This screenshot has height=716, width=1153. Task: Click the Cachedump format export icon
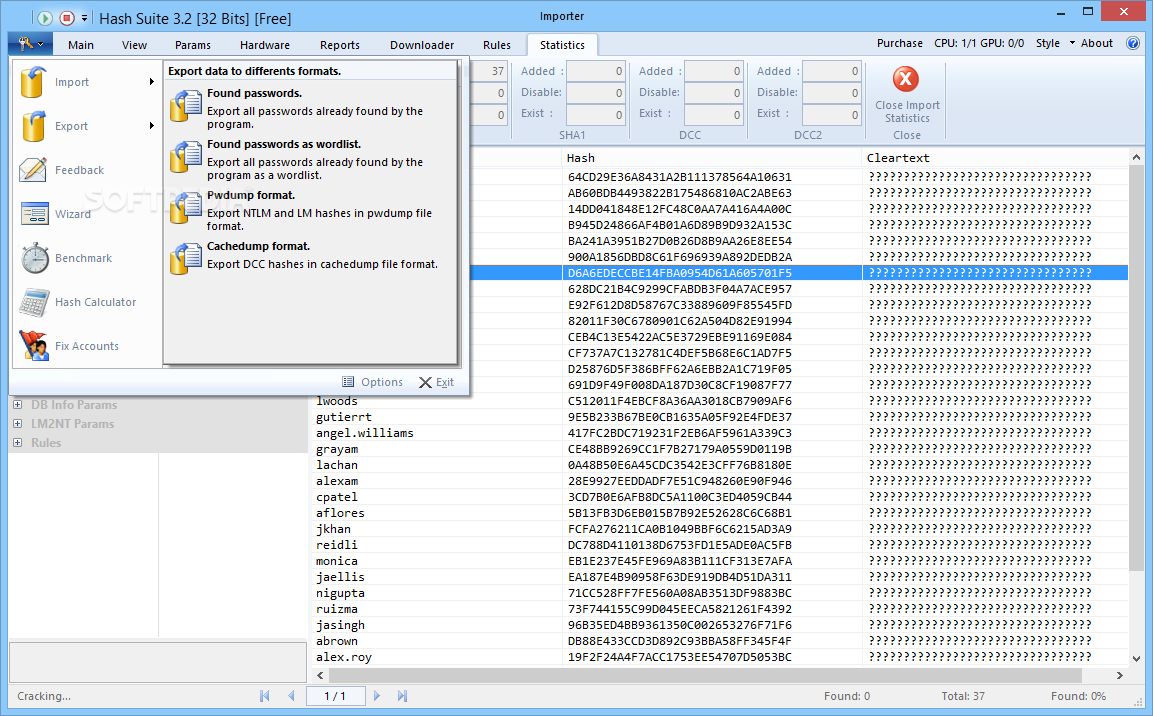click(x=186, y=259)
